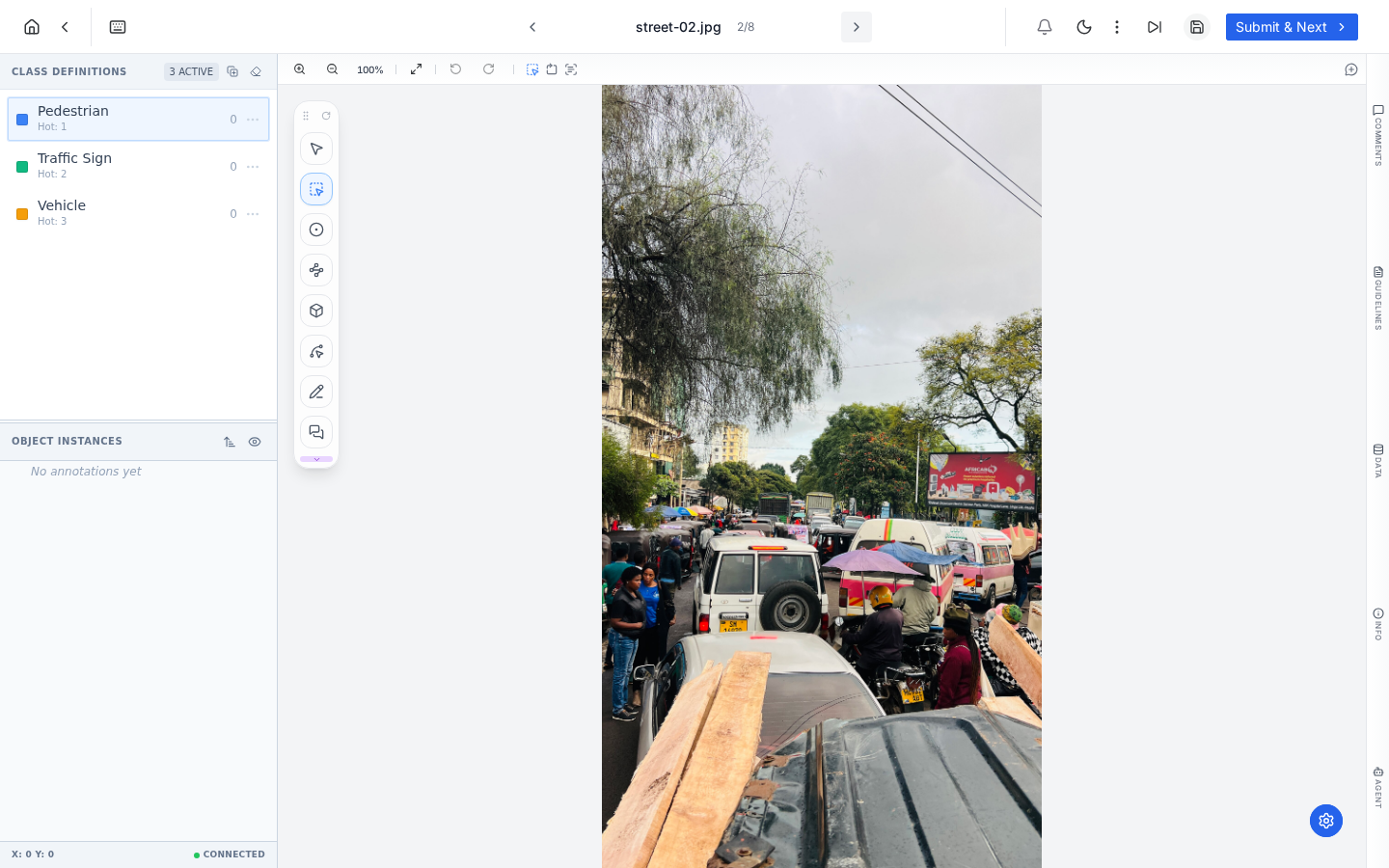Select the Vehicle class
The height and width of the screenshot is (868, 1389).
138,213
